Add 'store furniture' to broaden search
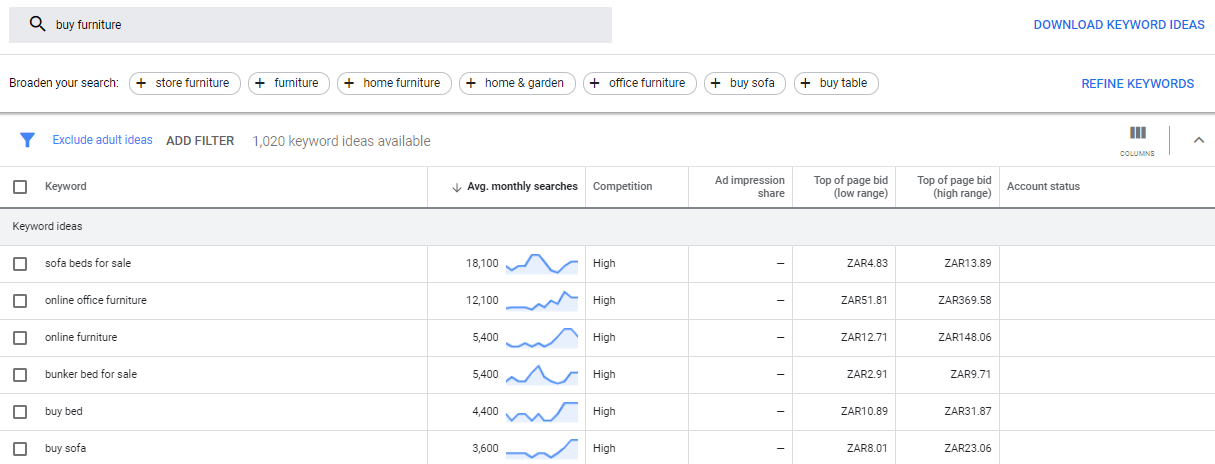The height and width of the screenshot is (464, 1215). 185,83
